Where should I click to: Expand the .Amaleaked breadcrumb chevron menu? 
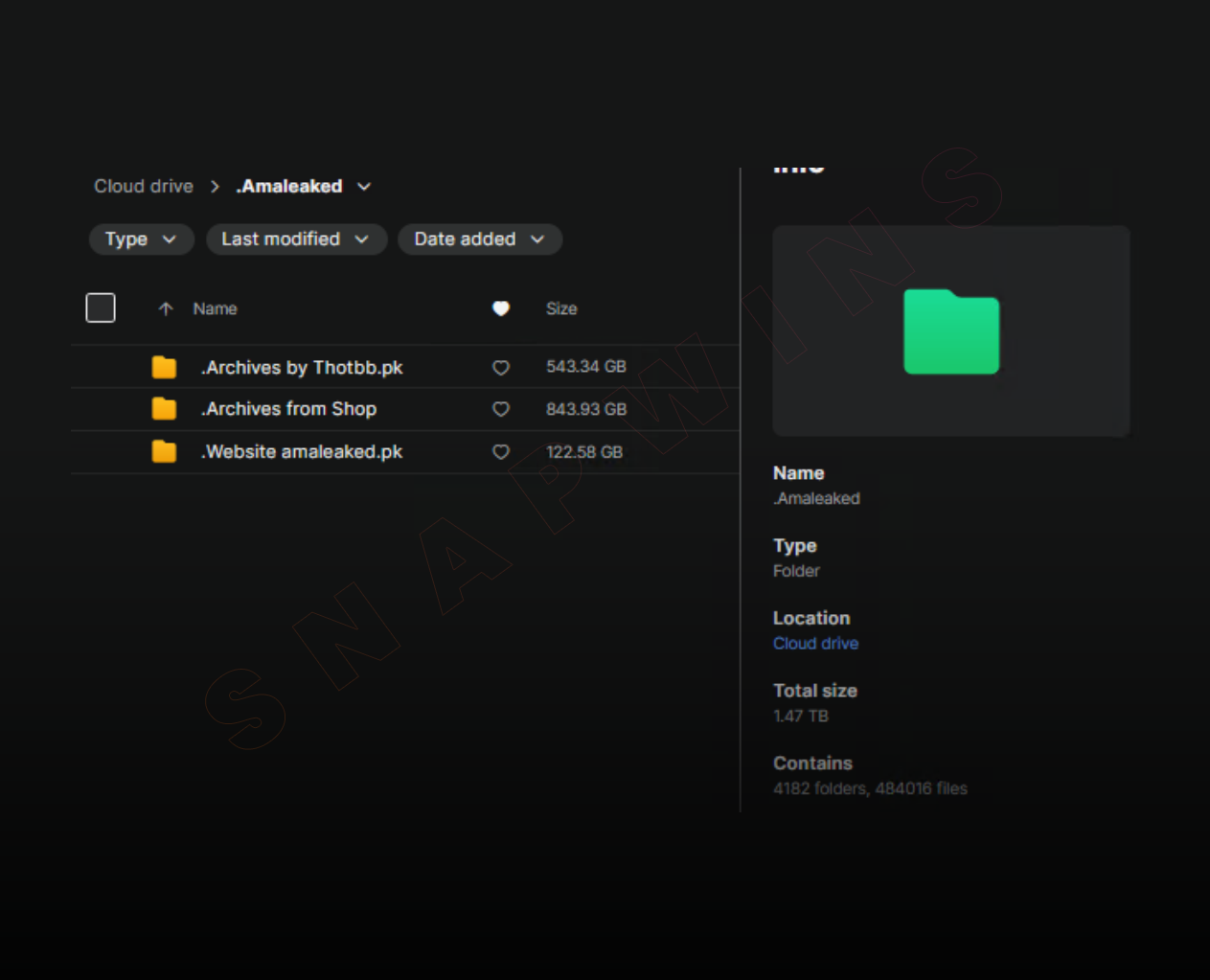coord(364,187)
